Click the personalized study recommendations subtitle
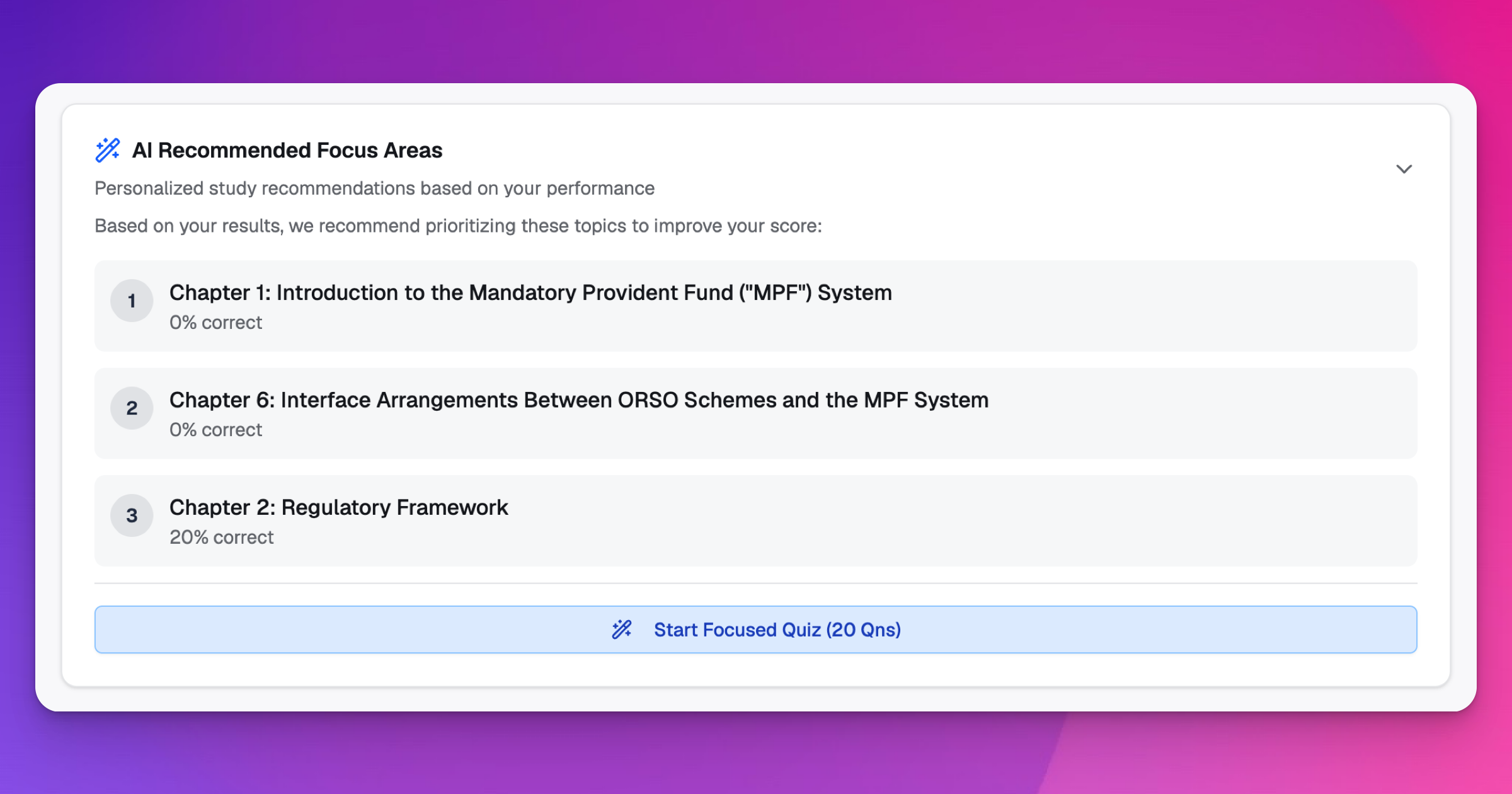Image resolution: width=1512 pixels, height=794 pixels. (x=374, y=188)
